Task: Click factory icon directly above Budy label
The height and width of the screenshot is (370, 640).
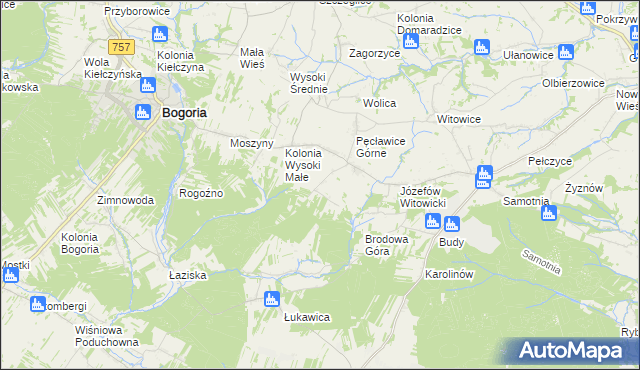Action: pos(451,224)
